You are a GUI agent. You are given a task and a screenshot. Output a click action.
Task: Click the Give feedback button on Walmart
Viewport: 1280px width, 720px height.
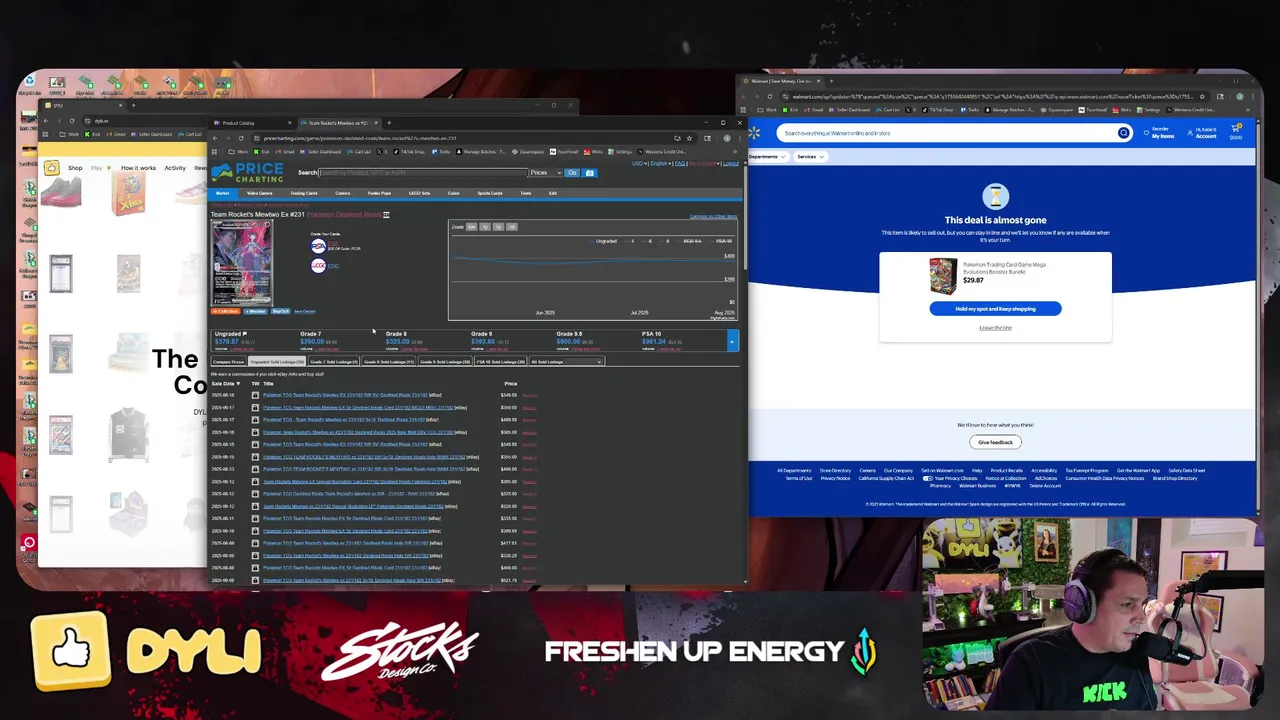(x=995, y=442)
